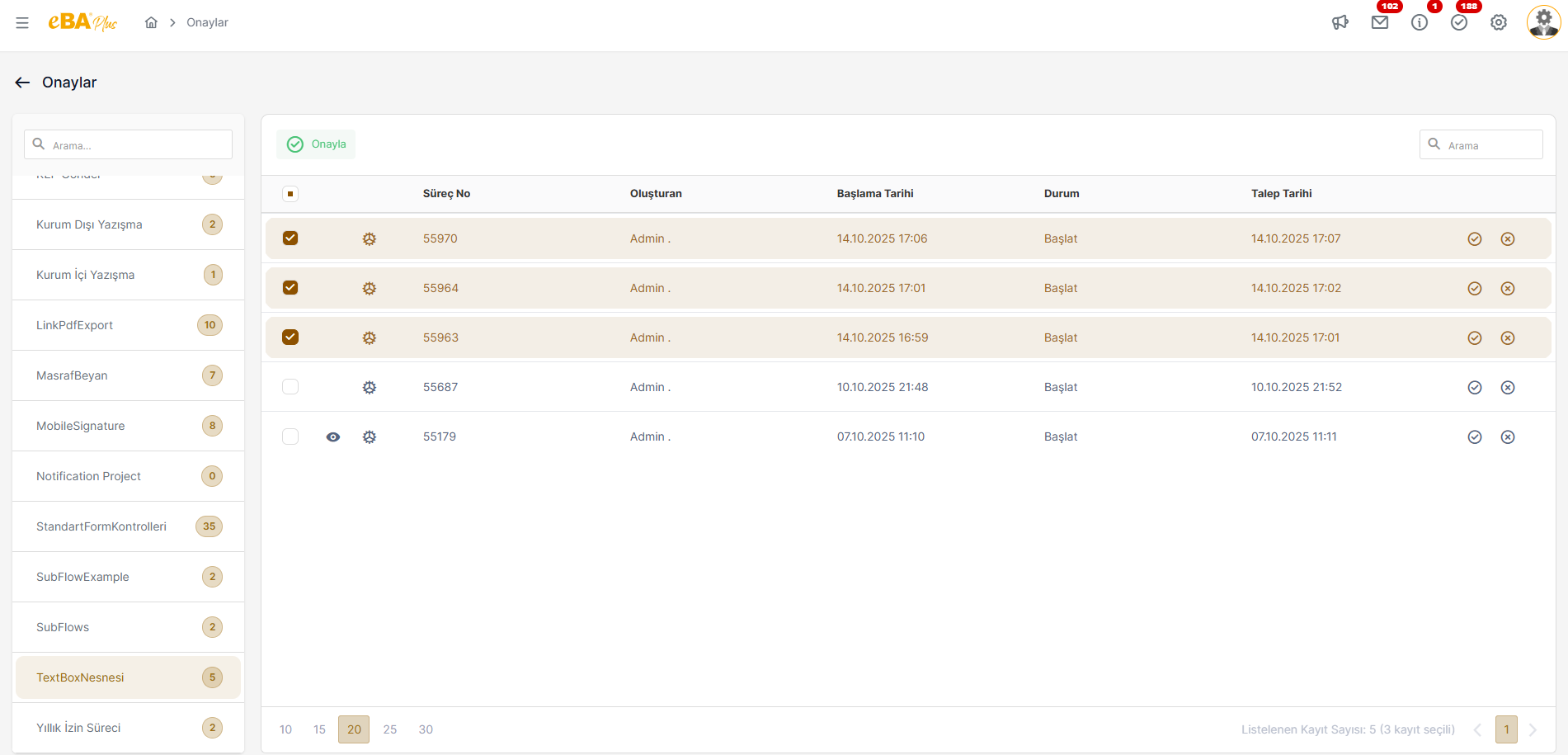
Task: Click the info notifications icon
Action: click(x=1420, y=23)
